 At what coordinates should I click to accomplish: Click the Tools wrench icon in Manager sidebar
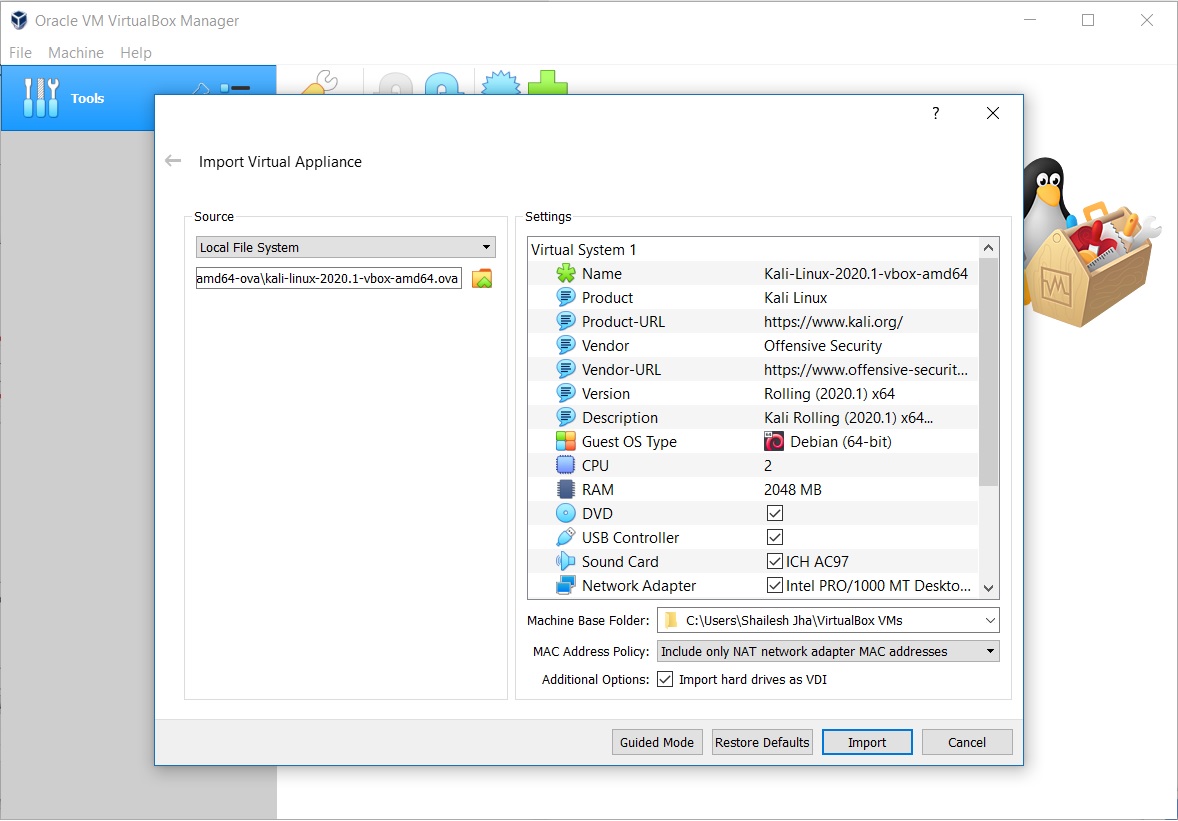(x=41, y=98)
